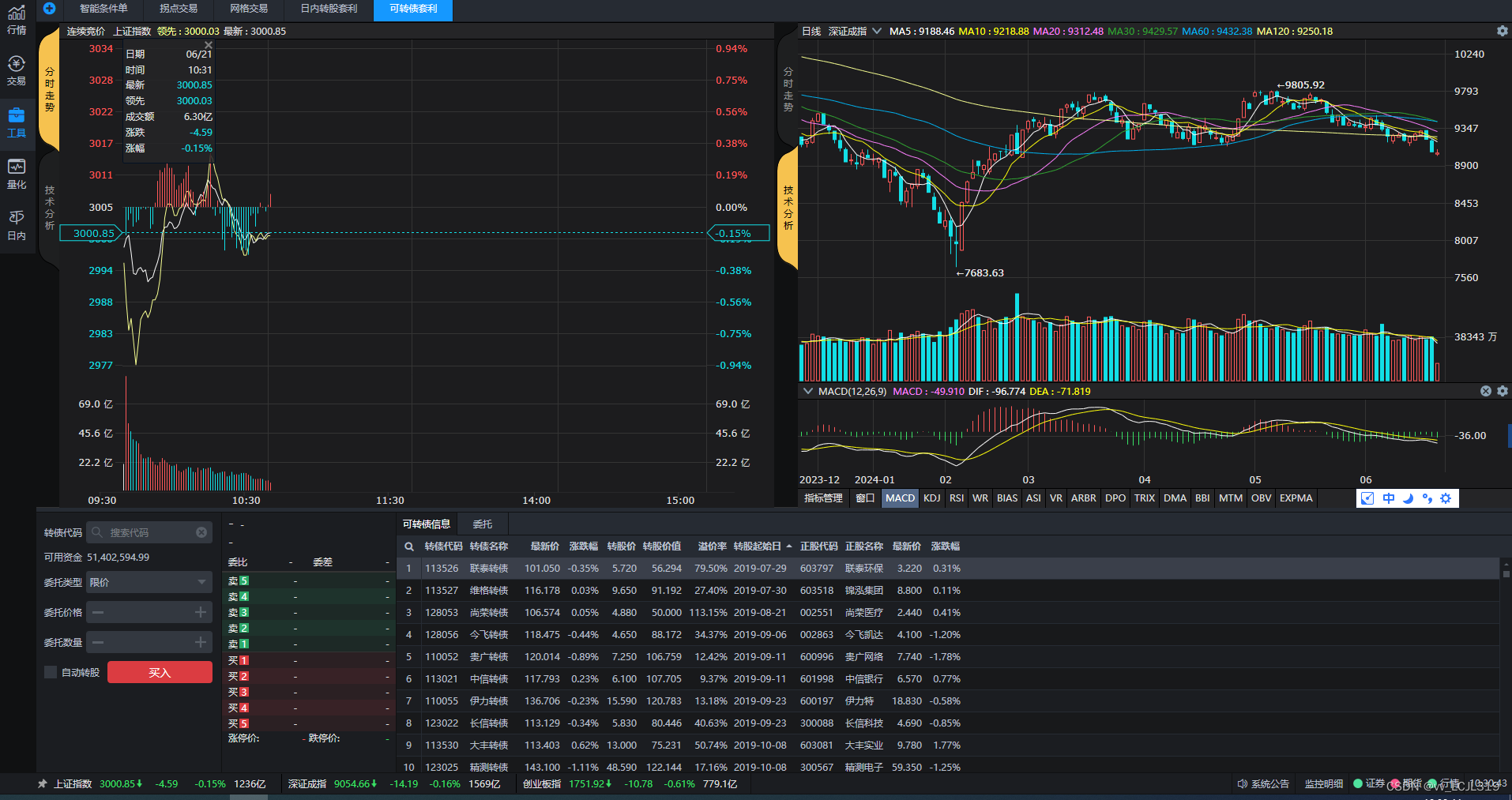Click the blue plus tab icon
The height and width of the screenshot is (800, 1512).
(x=49, y=9)
